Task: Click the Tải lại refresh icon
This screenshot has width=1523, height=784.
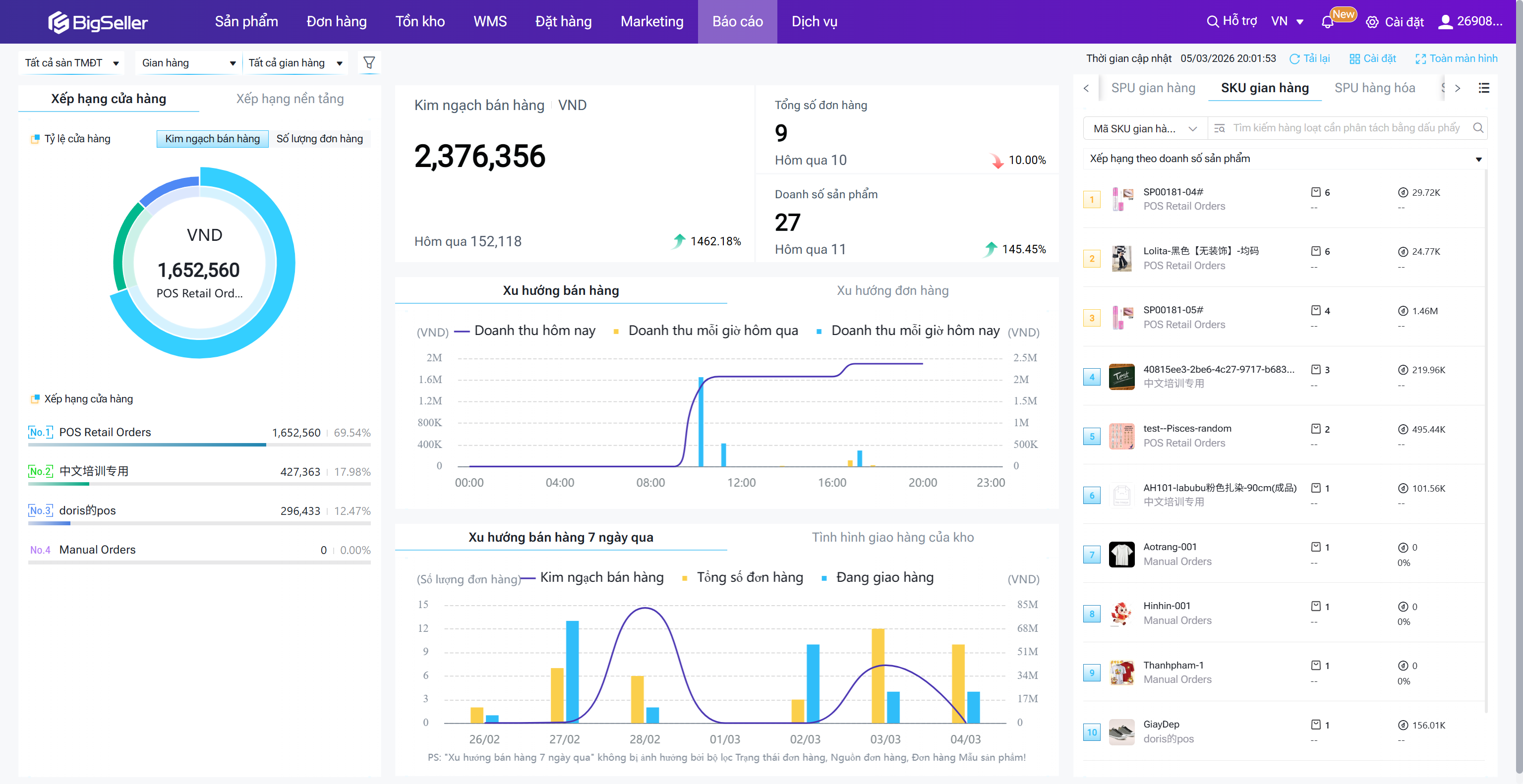Action: 1295,59
